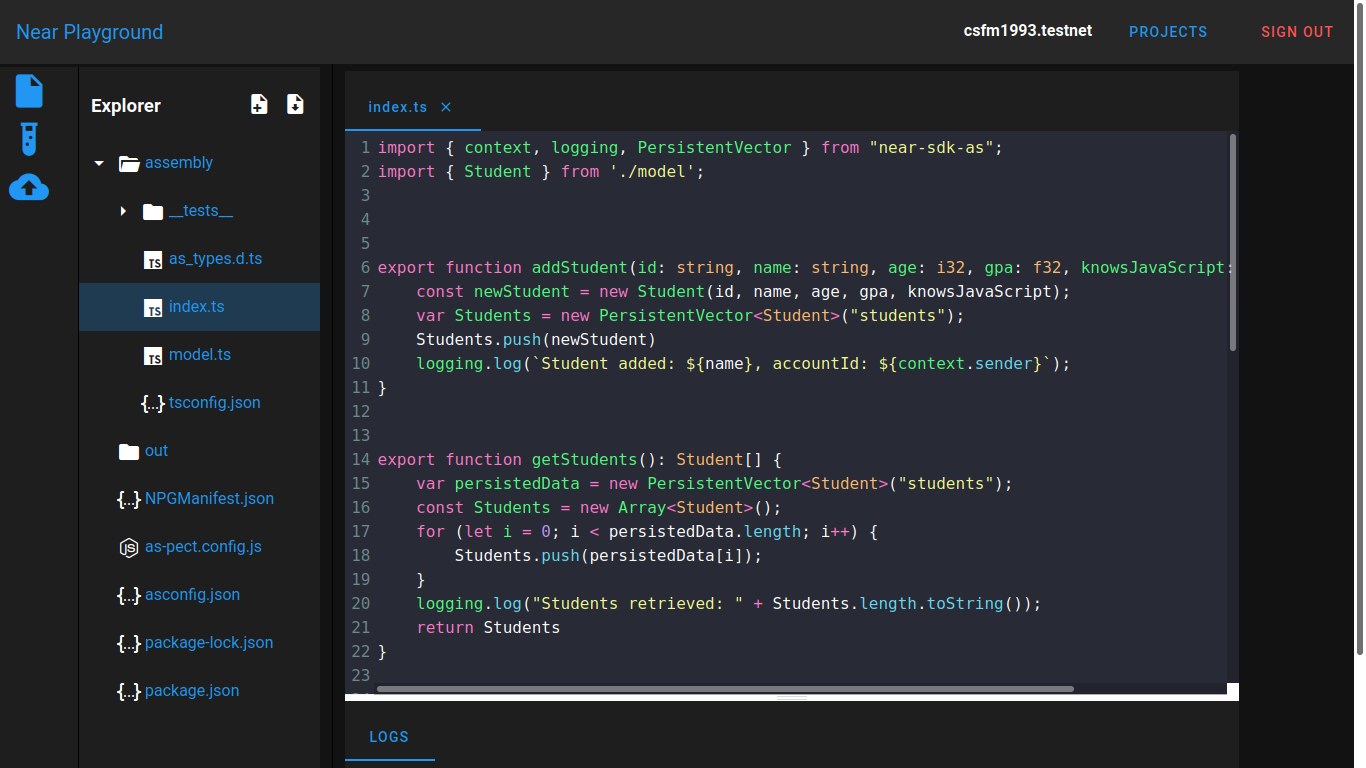1366x768 pixels.
Task: Click the __tests__ folder icon
Action: click(153, 211)
